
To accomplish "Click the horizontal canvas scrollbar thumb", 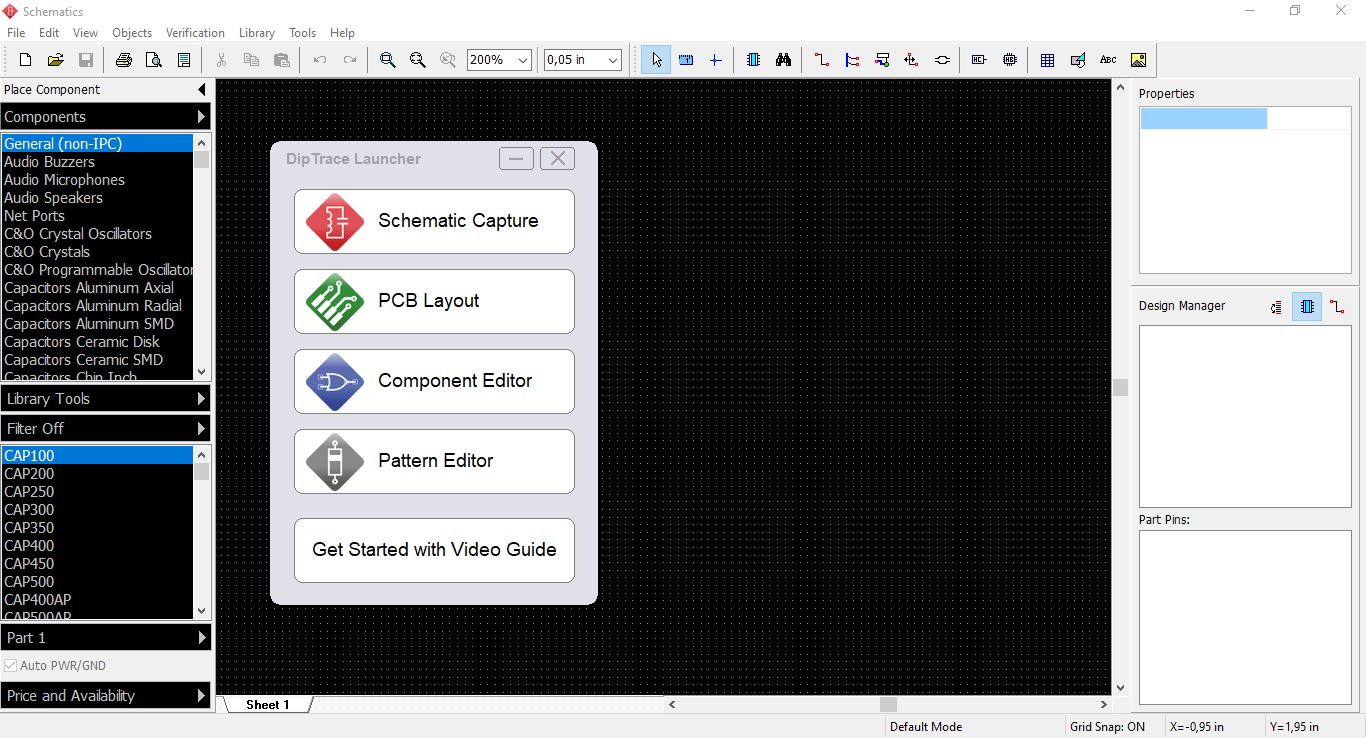I will [888, 705].
